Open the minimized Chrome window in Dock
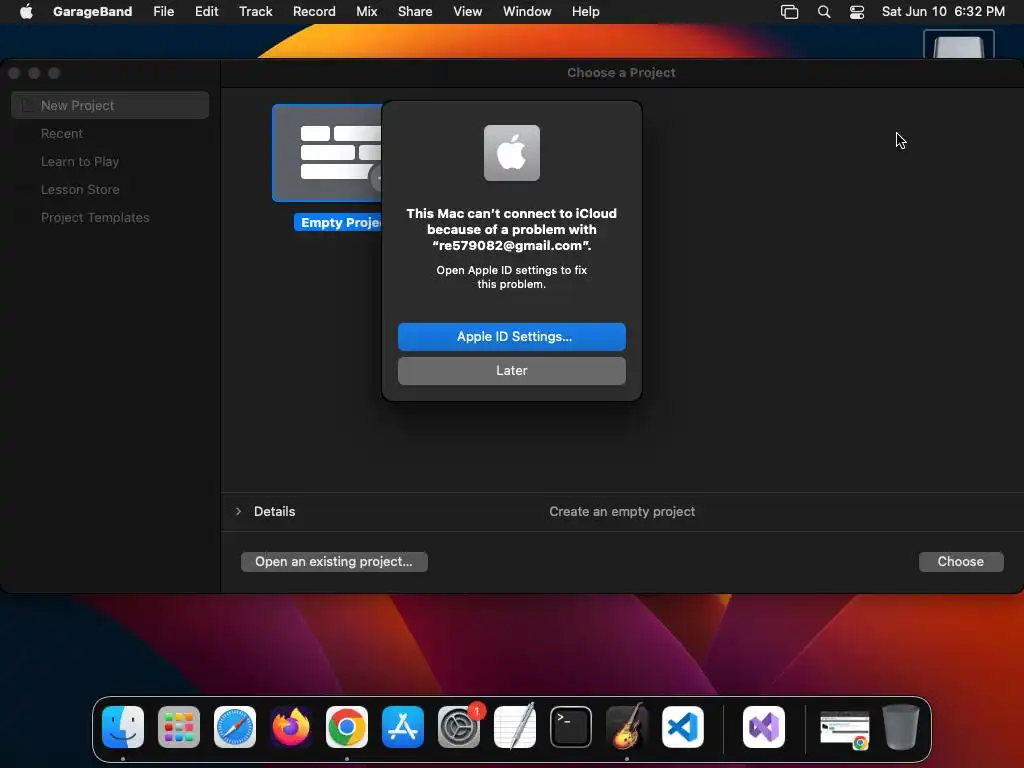Viewport: 1024px width, 768px height. click(845, 729)
